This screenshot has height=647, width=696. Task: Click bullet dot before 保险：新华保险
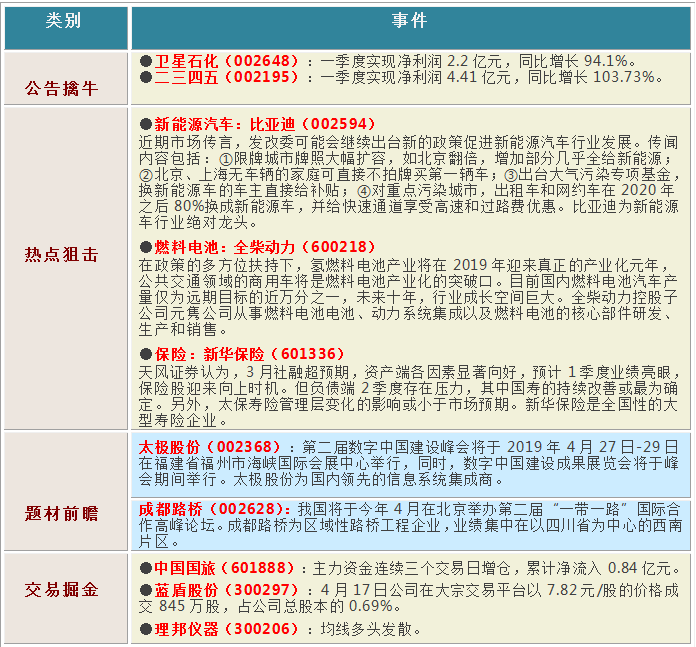(146, 354)
